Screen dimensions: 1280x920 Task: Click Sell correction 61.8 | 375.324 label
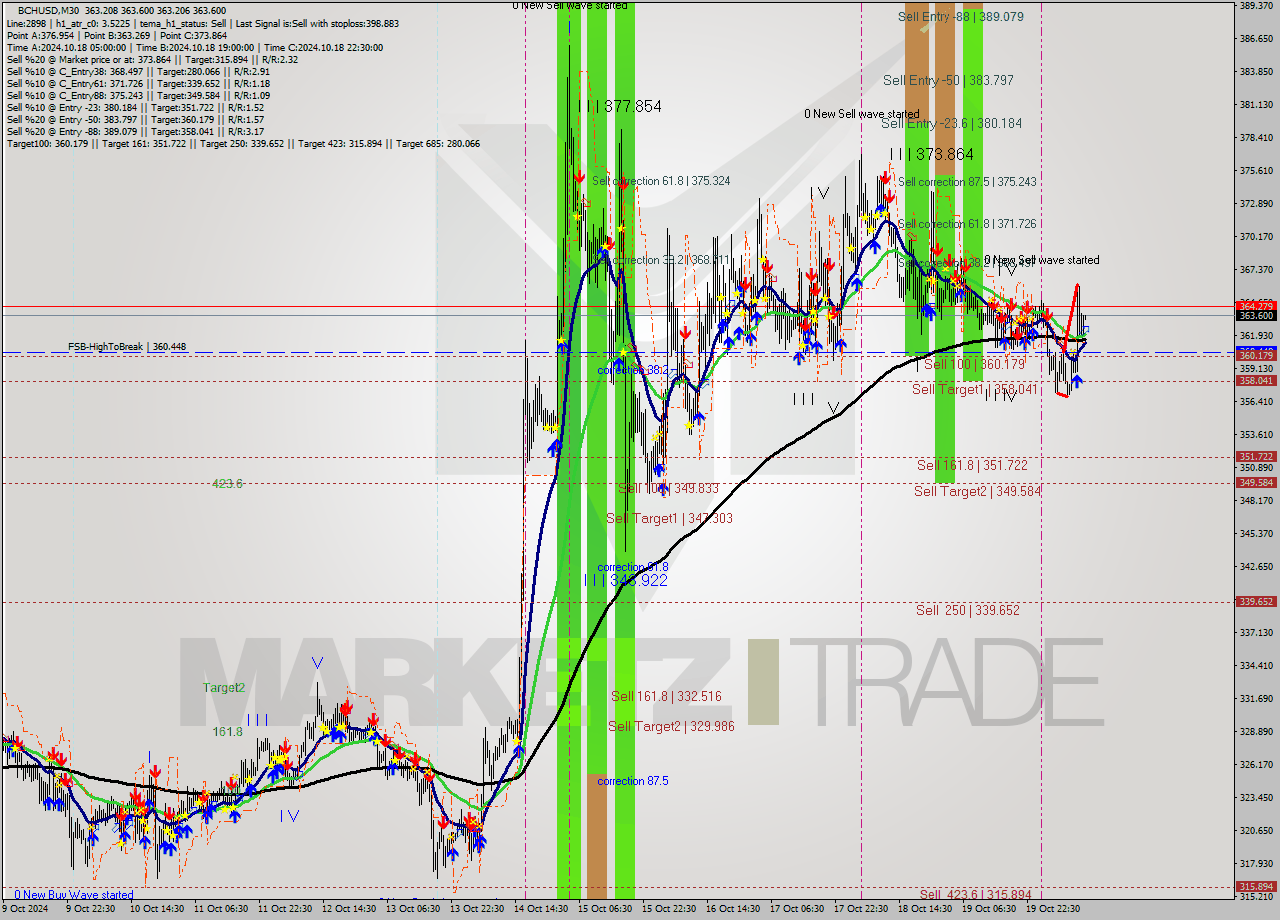click(x=661, y=181)
